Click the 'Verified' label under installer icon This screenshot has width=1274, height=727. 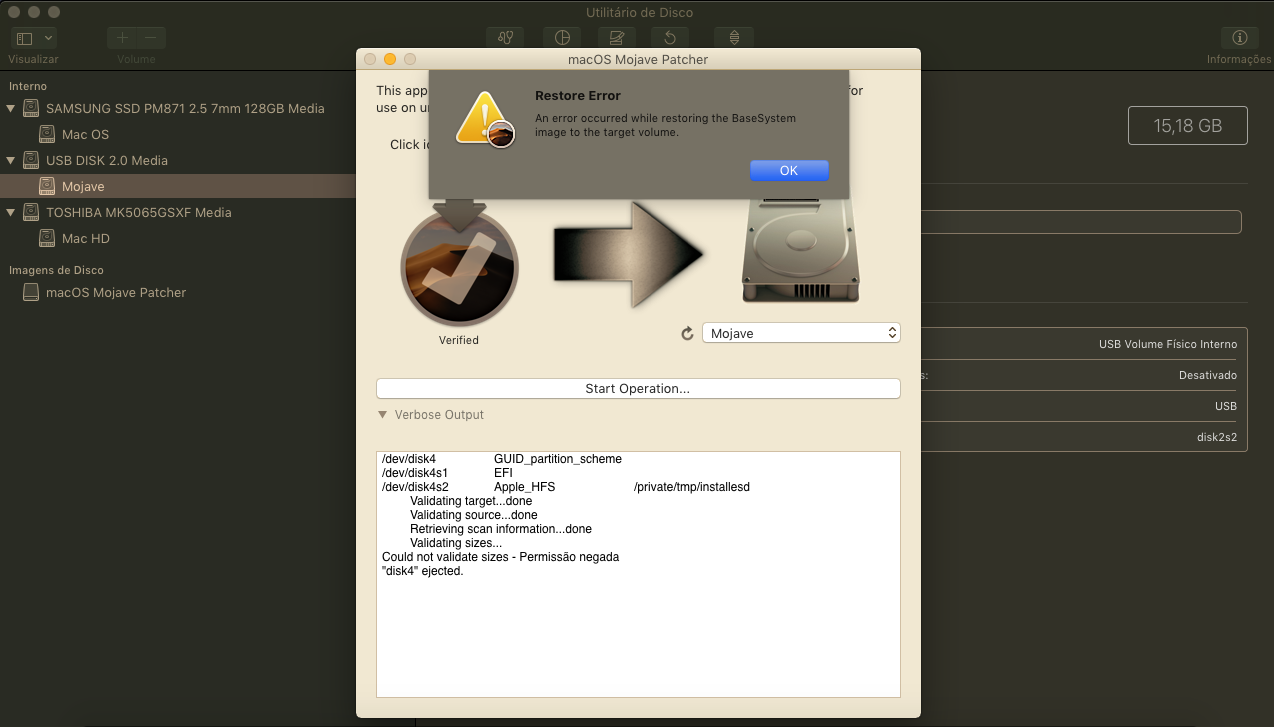pos(459,340)
